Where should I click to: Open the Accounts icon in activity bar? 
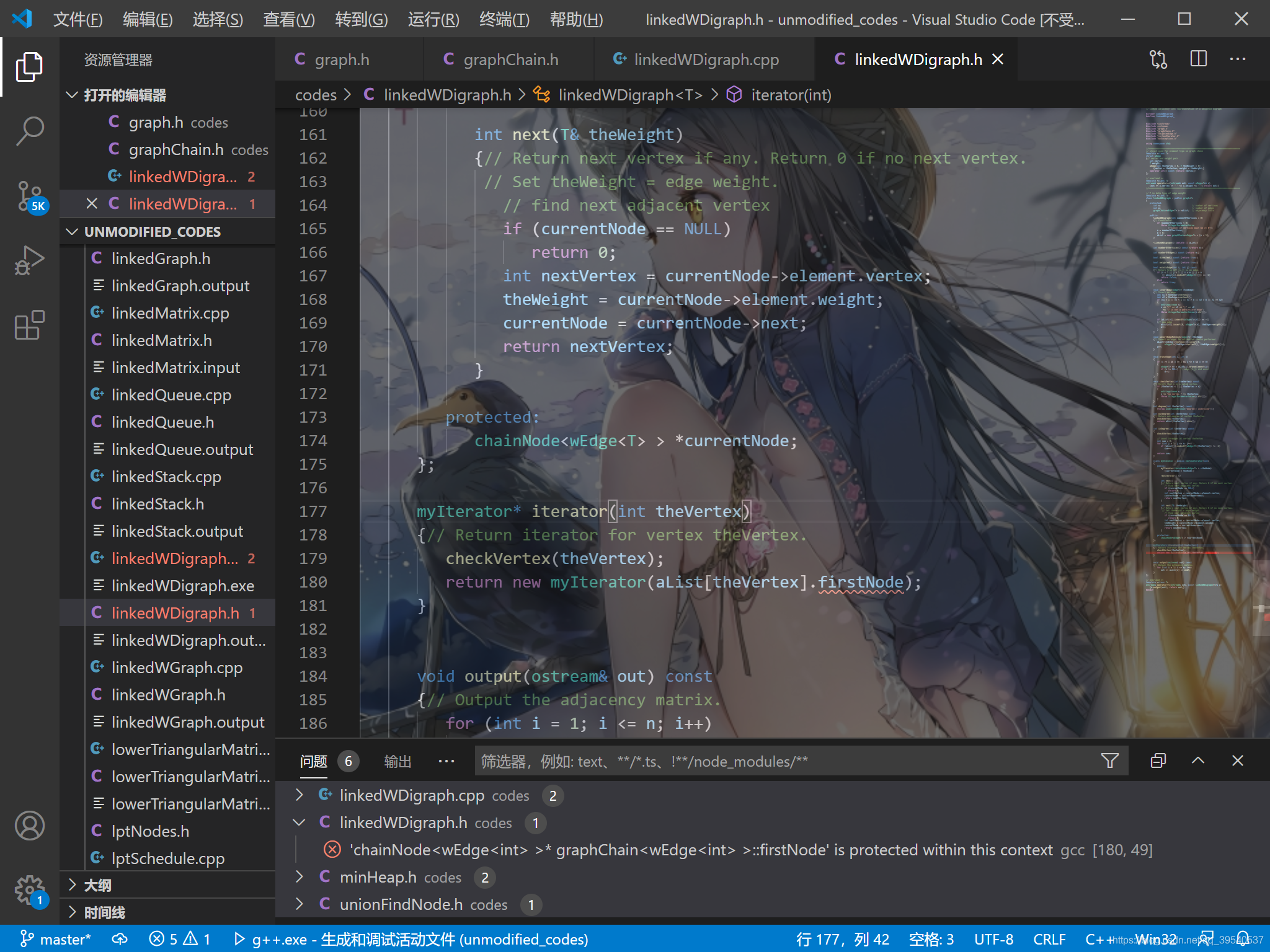(x=29, y=826)
